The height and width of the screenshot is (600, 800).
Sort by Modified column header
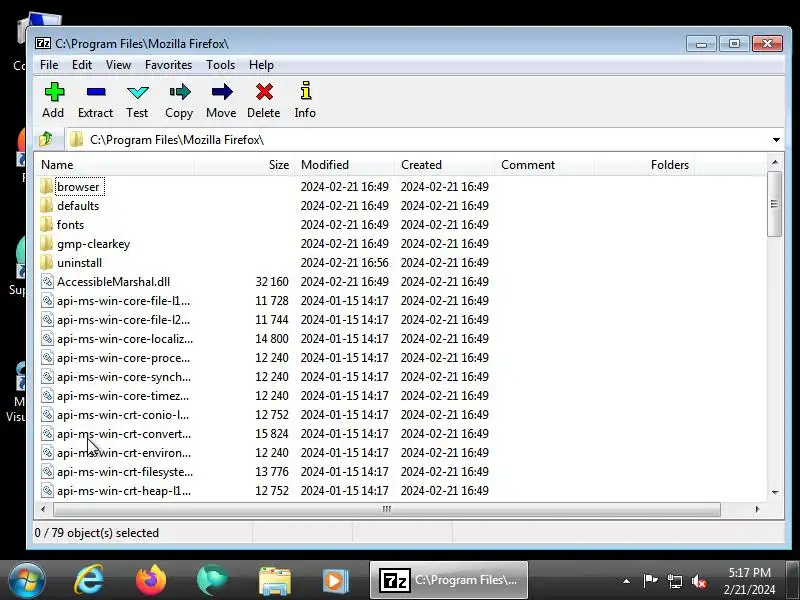pyautogui.click(x=344, y=165)
